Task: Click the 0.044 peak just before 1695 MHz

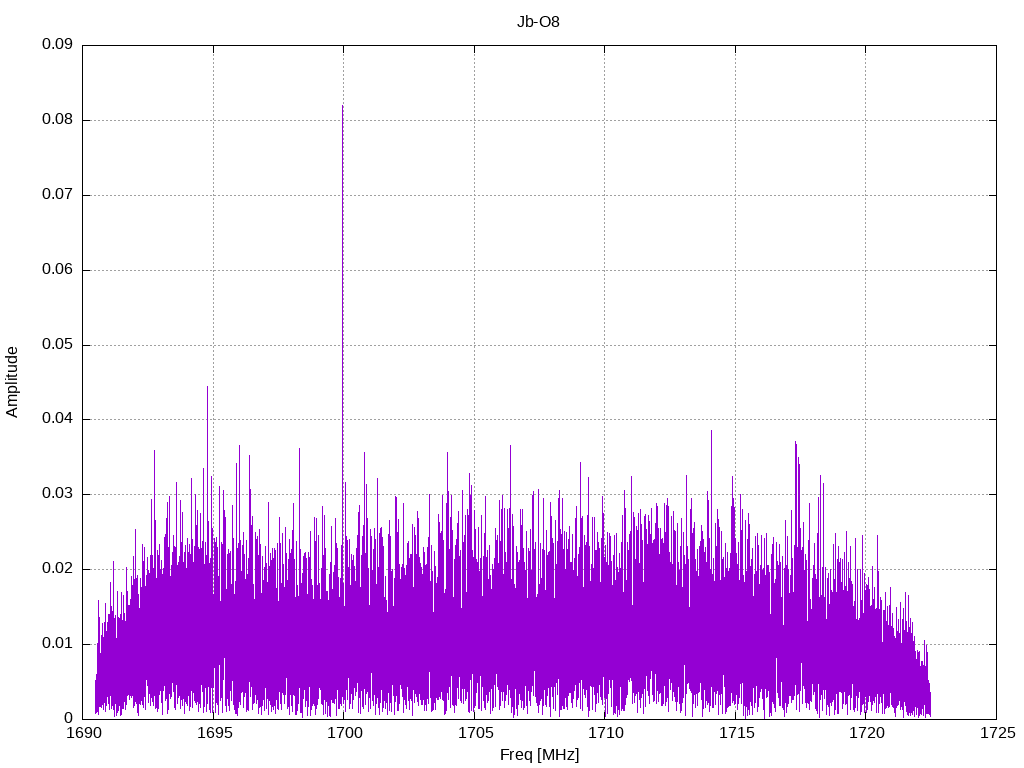Action: pyautogui.click(x=207, y=387)
